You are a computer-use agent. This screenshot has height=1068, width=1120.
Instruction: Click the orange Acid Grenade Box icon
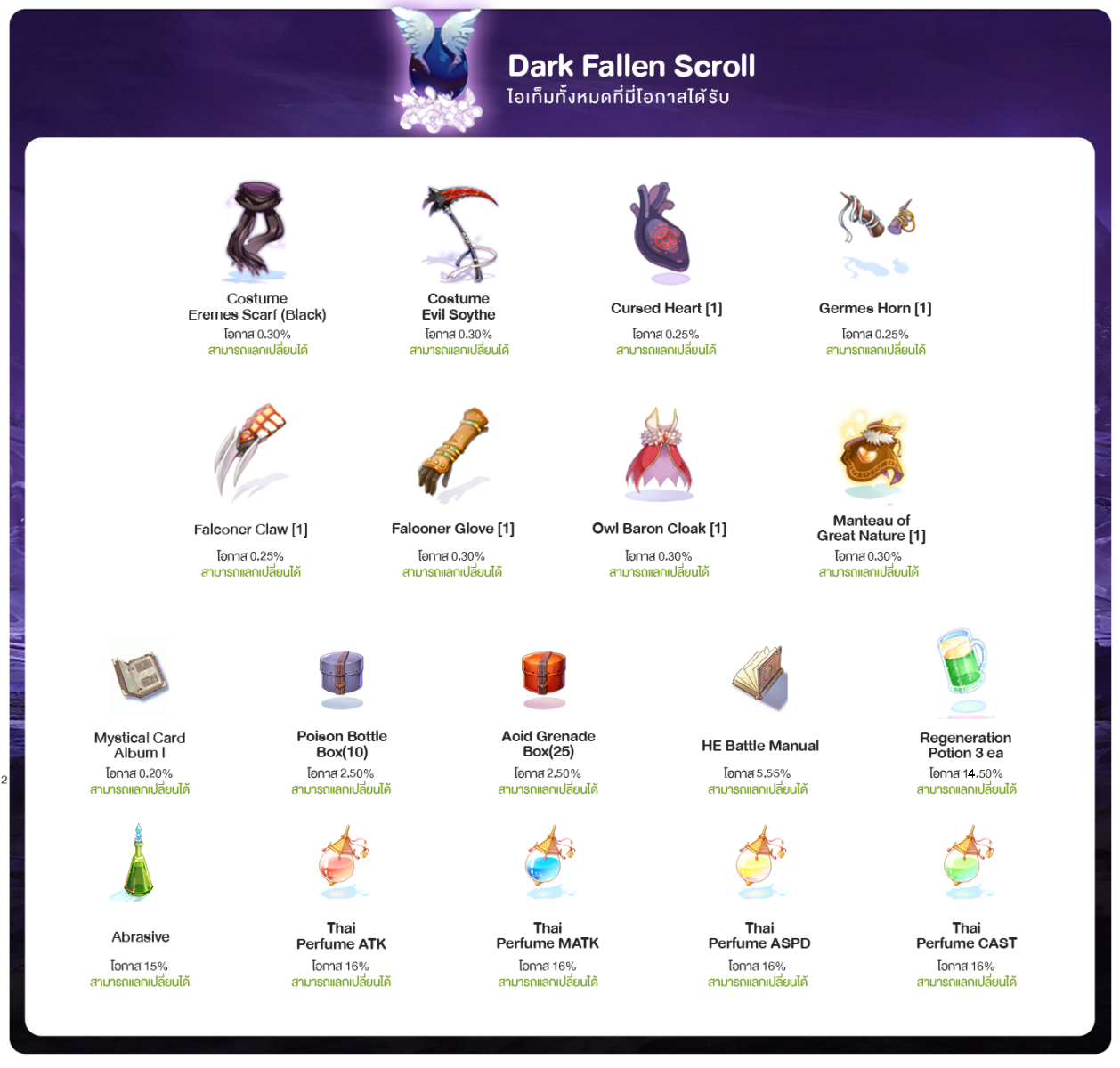click(545, 678)
